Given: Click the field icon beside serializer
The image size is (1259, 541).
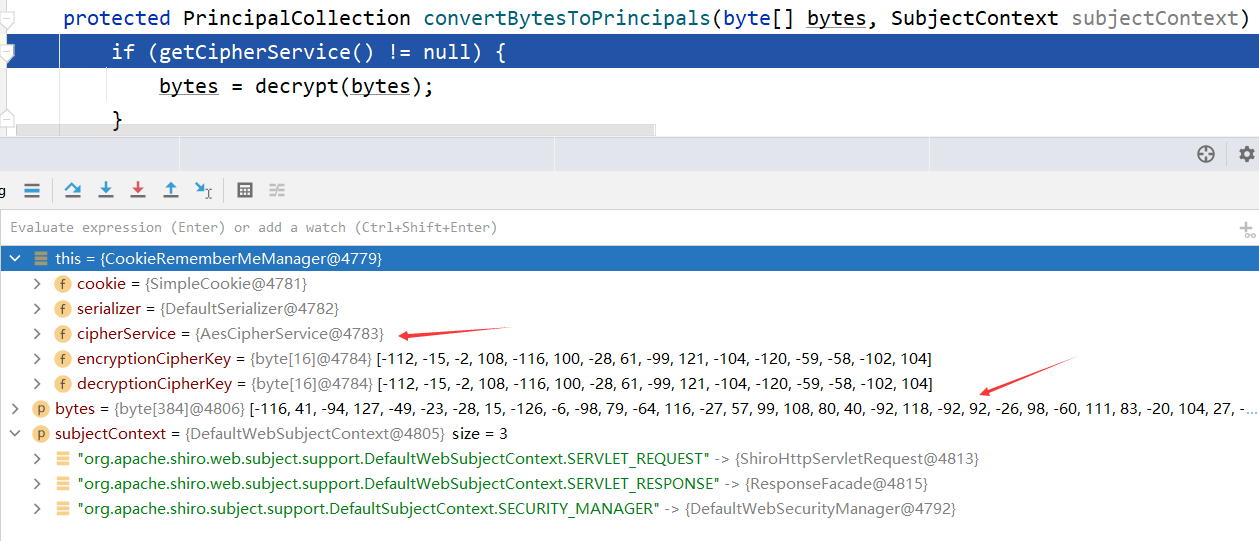Looking at the screenshot, I should coord(62,308).
